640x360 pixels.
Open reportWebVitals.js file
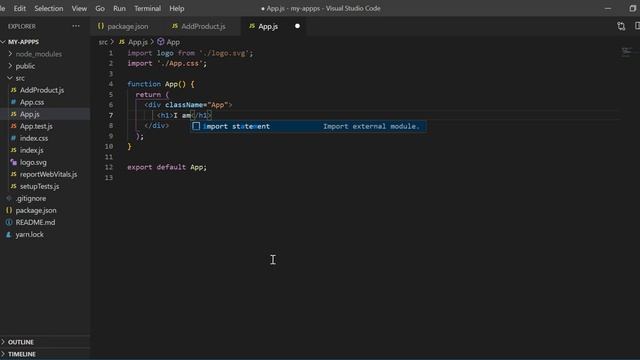coord(48,174)
